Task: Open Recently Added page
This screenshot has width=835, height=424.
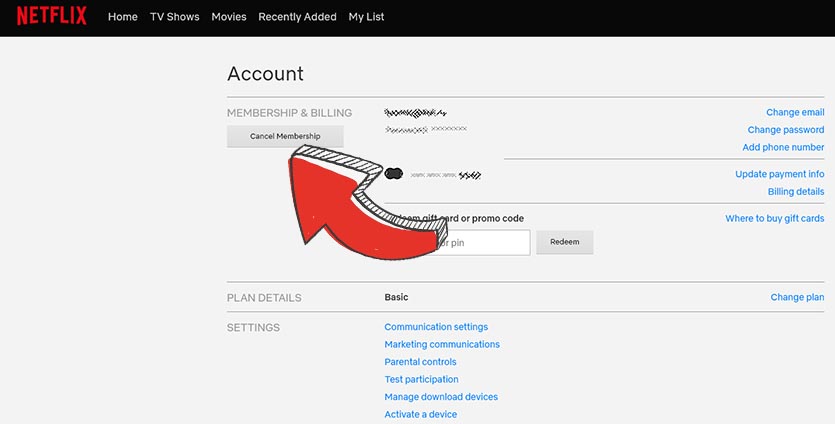Action: [297, 17]
